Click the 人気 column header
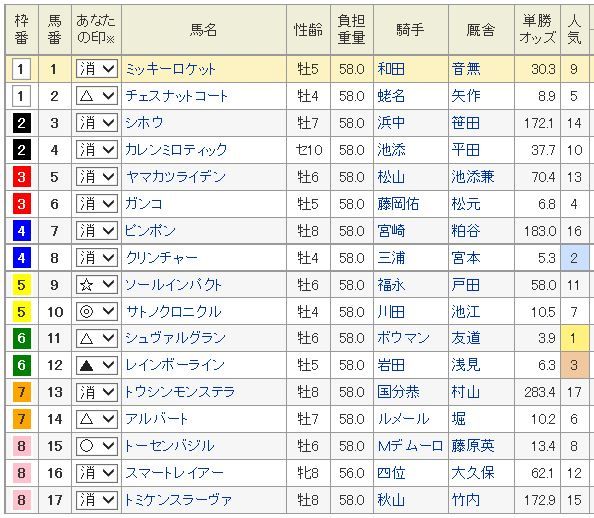The height and width of the screenshot is (518, 594). (574, 29)
